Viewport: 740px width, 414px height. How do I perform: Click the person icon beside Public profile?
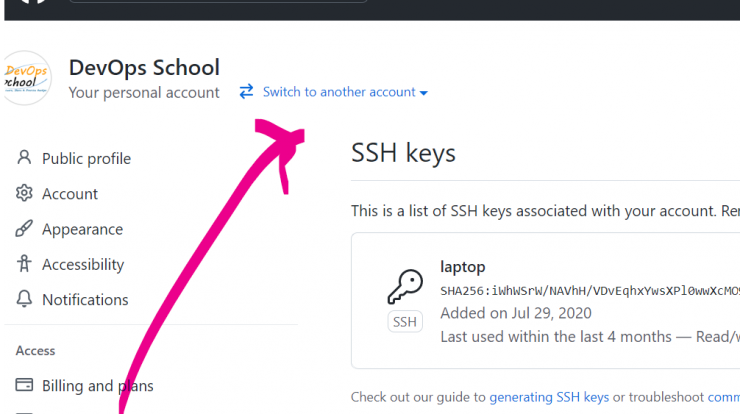24,157
